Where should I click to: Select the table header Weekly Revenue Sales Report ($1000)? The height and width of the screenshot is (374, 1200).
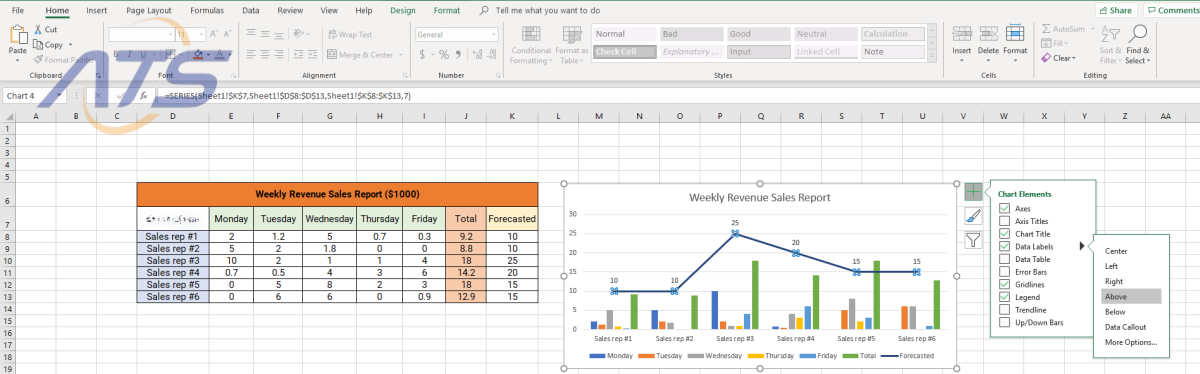click(338, 194)
